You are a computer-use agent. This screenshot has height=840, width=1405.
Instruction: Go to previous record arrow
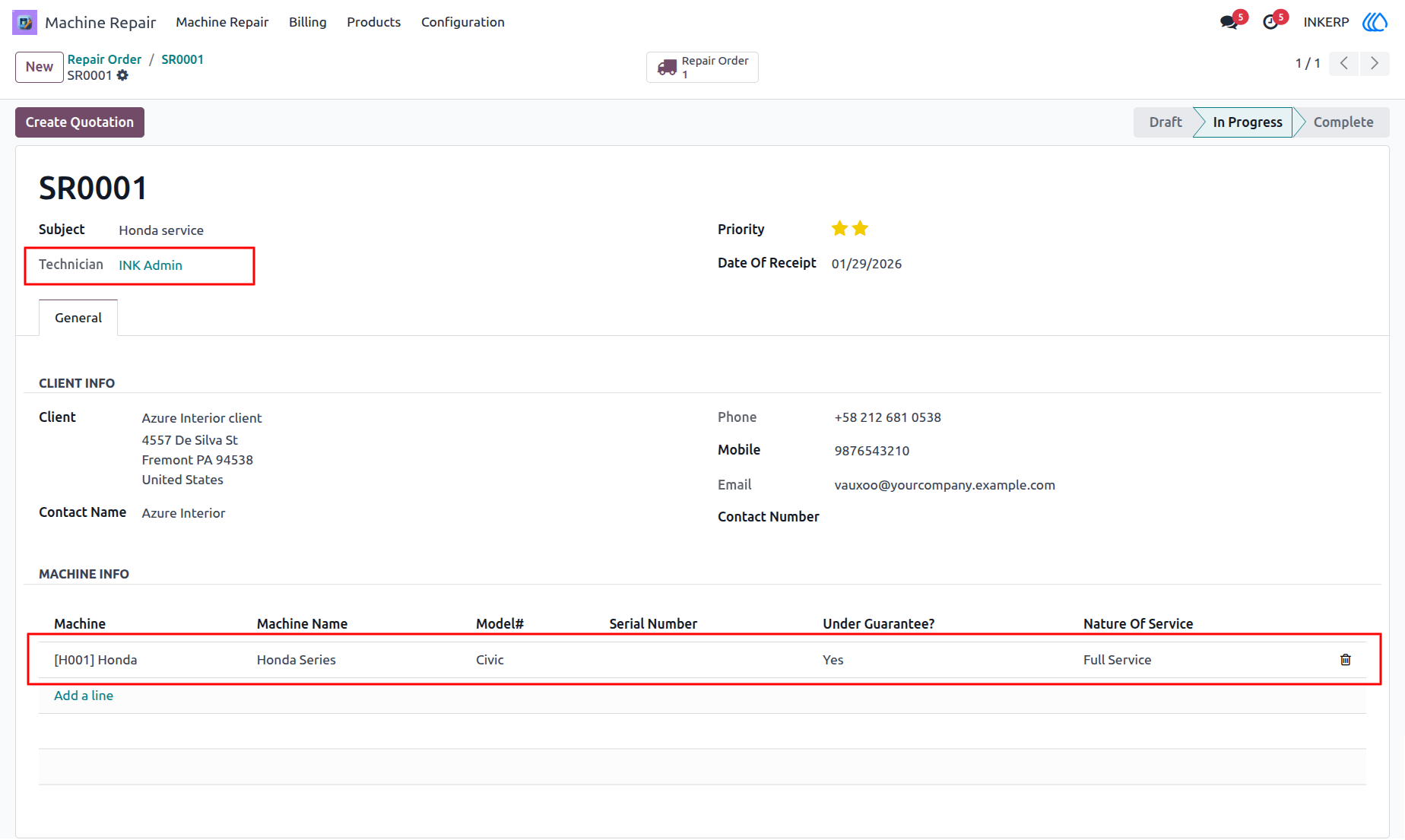pos(1344,64)
